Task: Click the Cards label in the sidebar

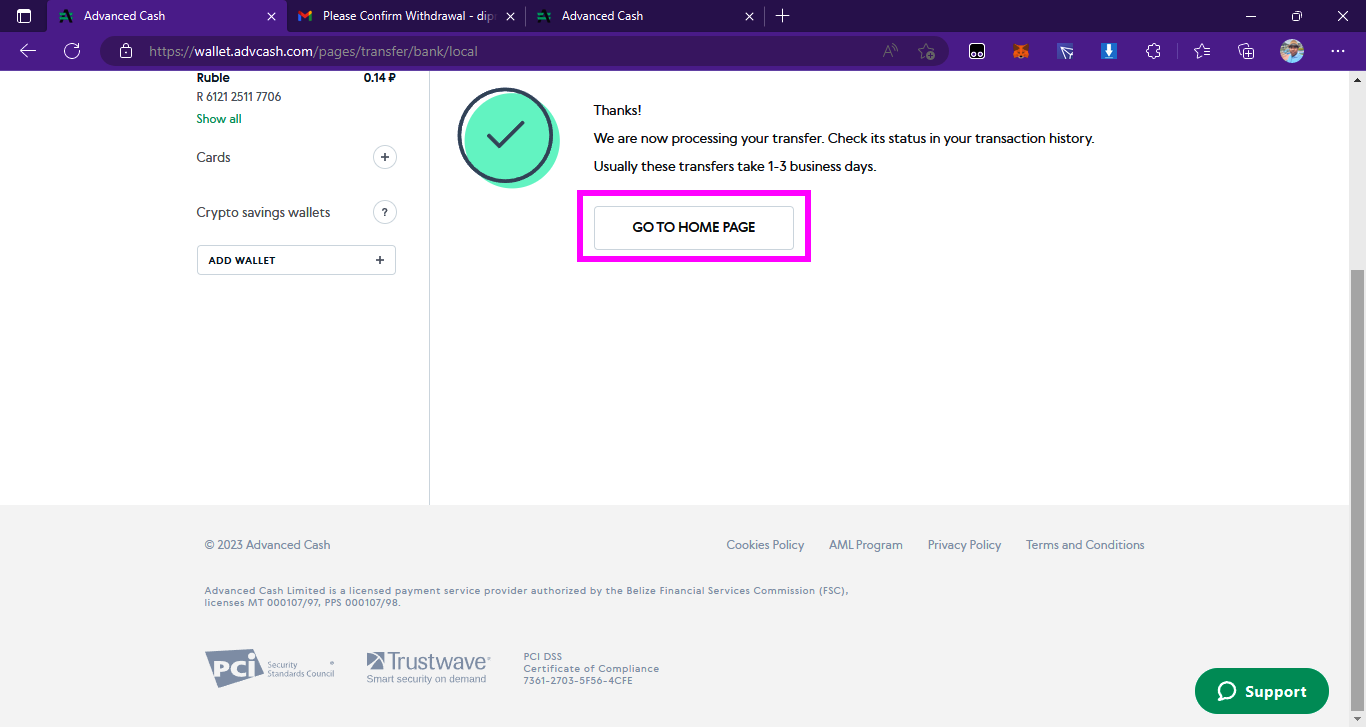Action: click(x=213, y=157)
